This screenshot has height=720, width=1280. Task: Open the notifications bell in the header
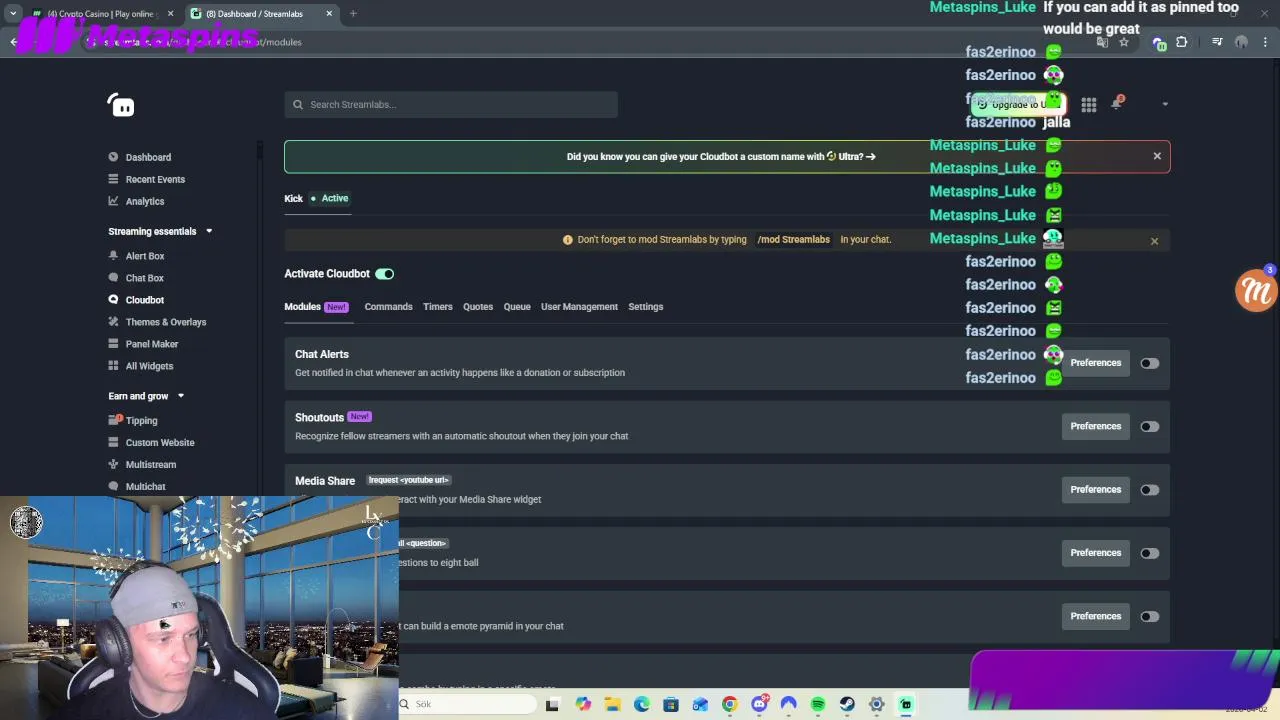pyautogui.click(x=1116, y=103)
